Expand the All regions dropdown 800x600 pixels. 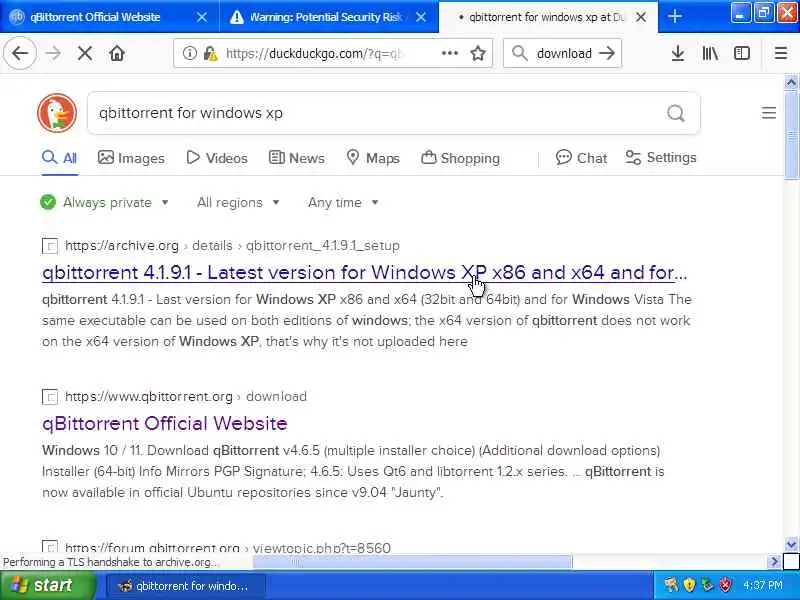click(x=238, y=203)
